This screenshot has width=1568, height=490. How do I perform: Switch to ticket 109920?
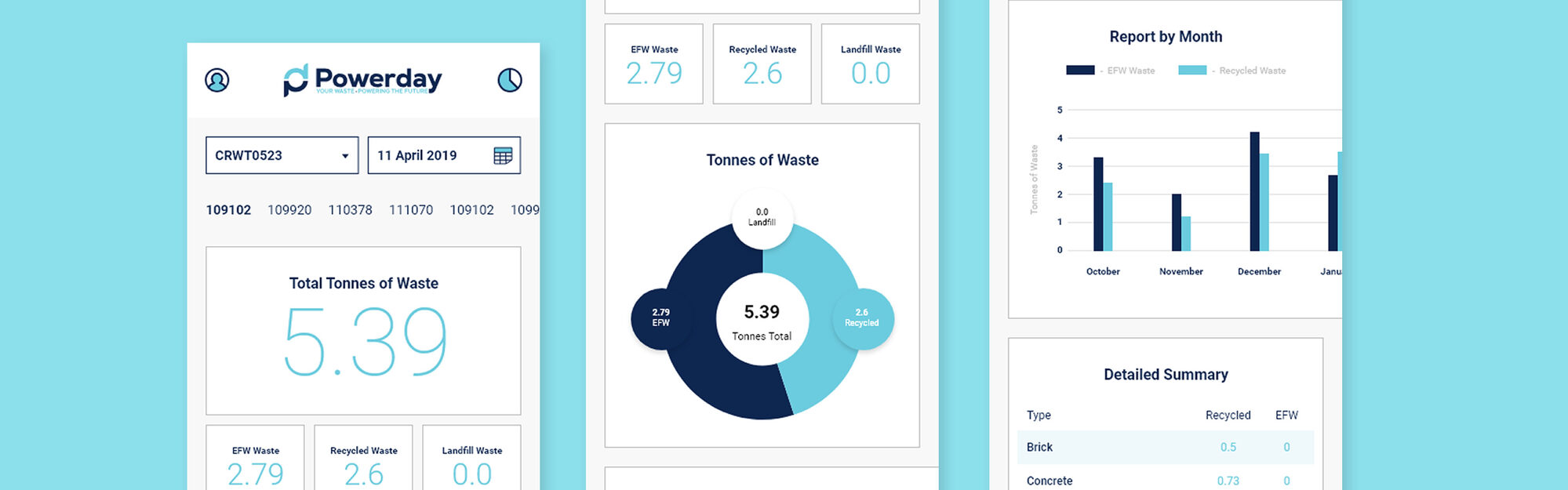tap(289, 210)
